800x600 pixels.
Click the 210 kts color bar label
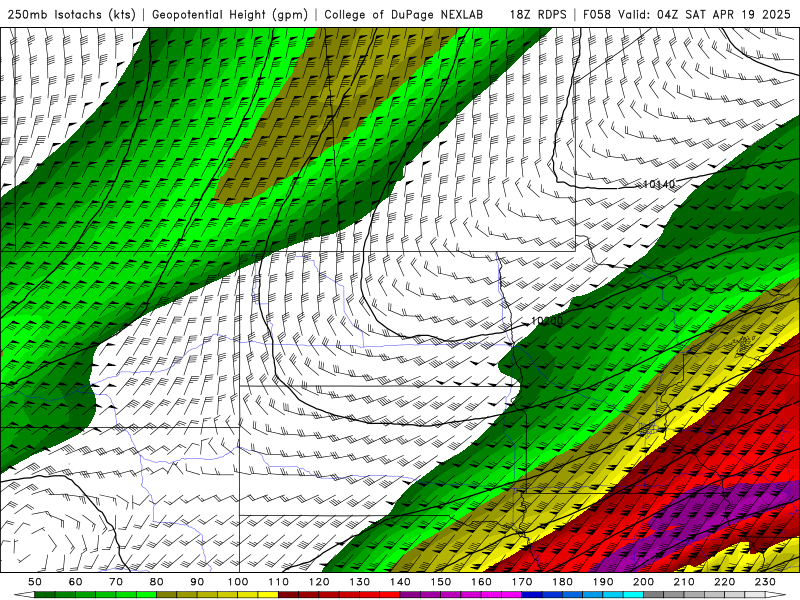coord(684,582)
